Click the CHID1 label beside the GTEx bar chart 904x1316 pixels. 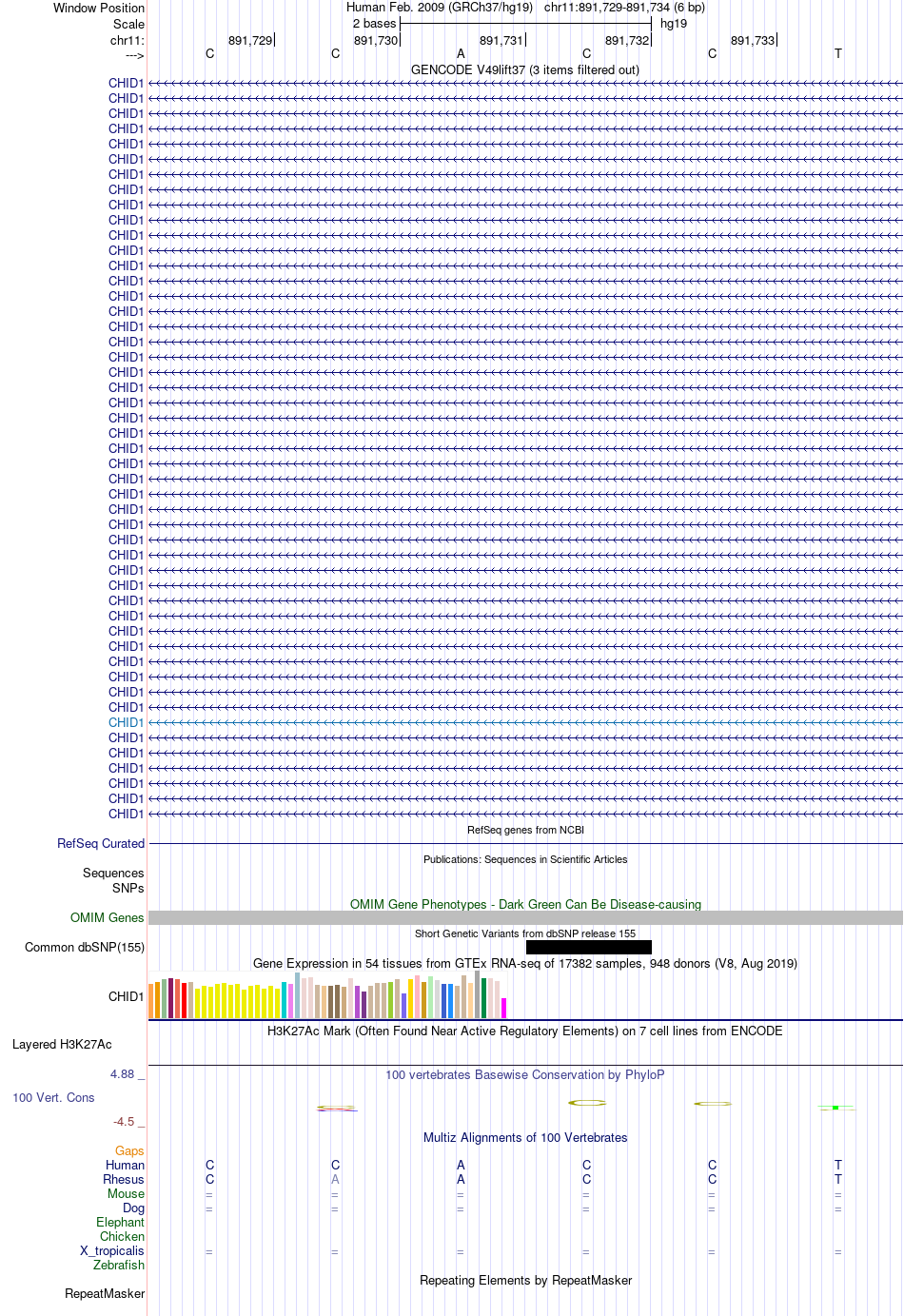point(126,996)
